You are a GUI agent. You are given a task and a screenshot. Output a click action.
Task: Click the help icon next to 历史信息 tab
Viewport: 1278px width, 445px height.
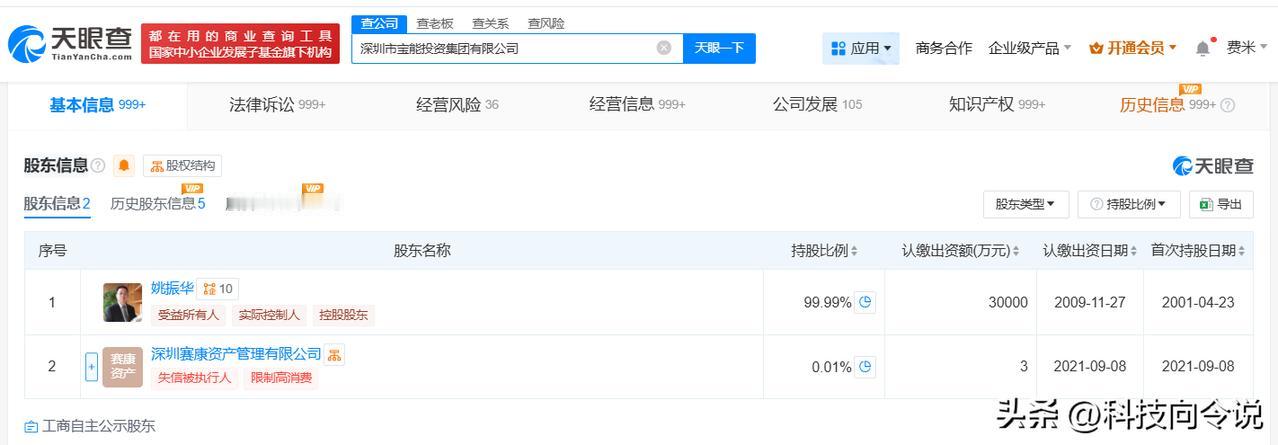point(1228,105)
